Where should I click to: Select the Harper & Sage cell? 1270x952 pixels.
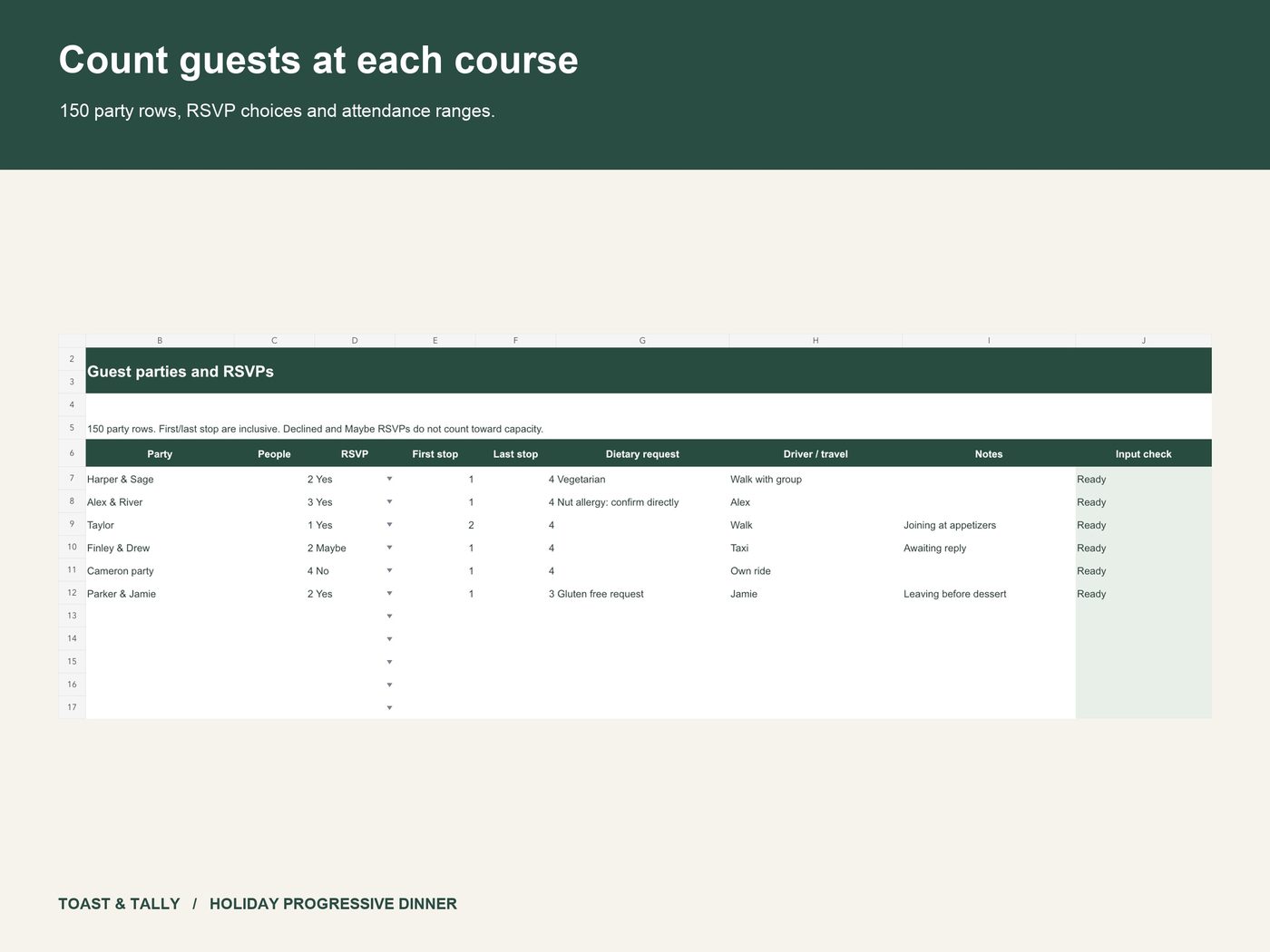160,480
